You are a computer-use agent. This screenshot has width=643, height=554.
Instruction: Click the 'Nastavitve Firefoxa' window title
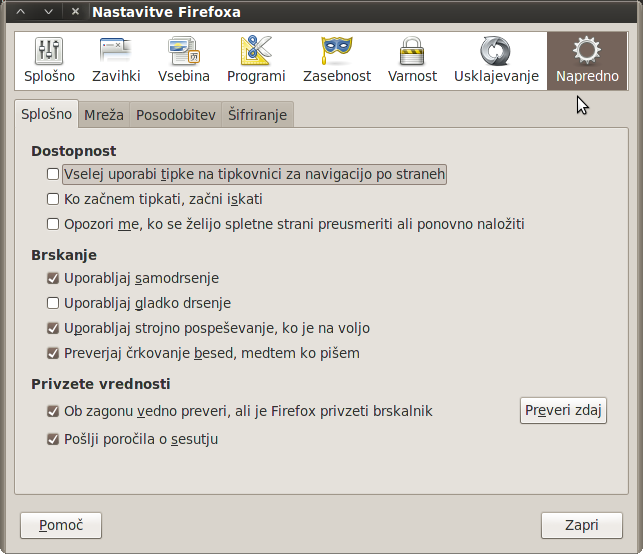click(x=166, y=12)
